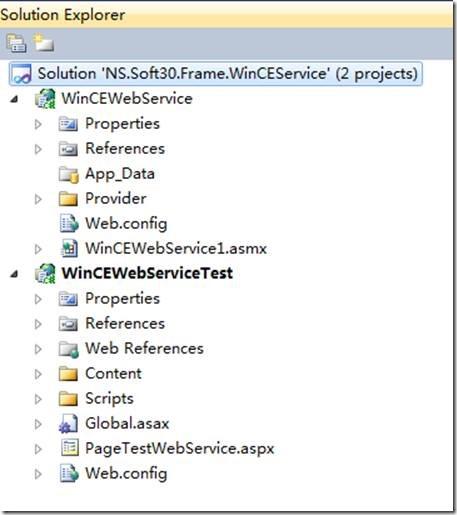
Task: Select Web.config under WinCEWebService project
Action: [x=126, y=224]
